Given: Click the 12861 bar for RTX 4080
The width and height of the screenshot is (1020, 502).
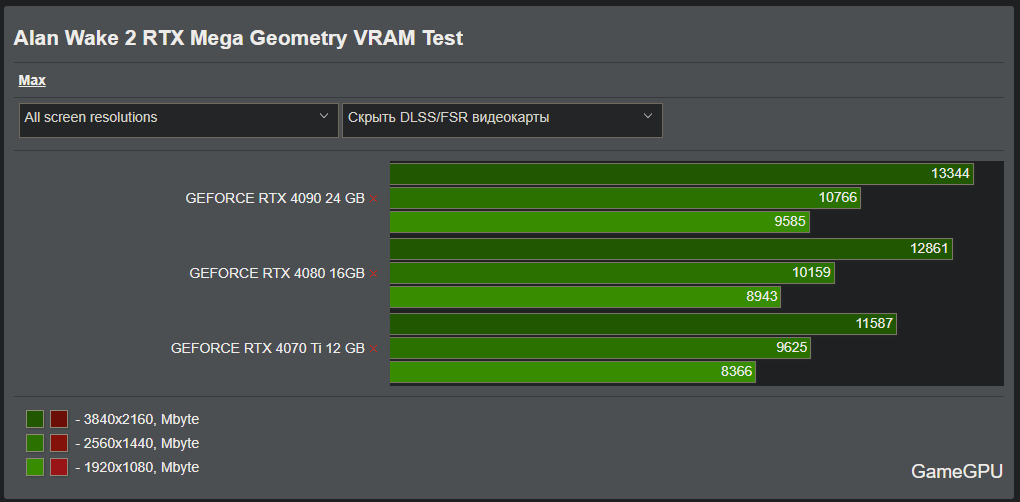Looking at the screenshot, I should (670, 248).
